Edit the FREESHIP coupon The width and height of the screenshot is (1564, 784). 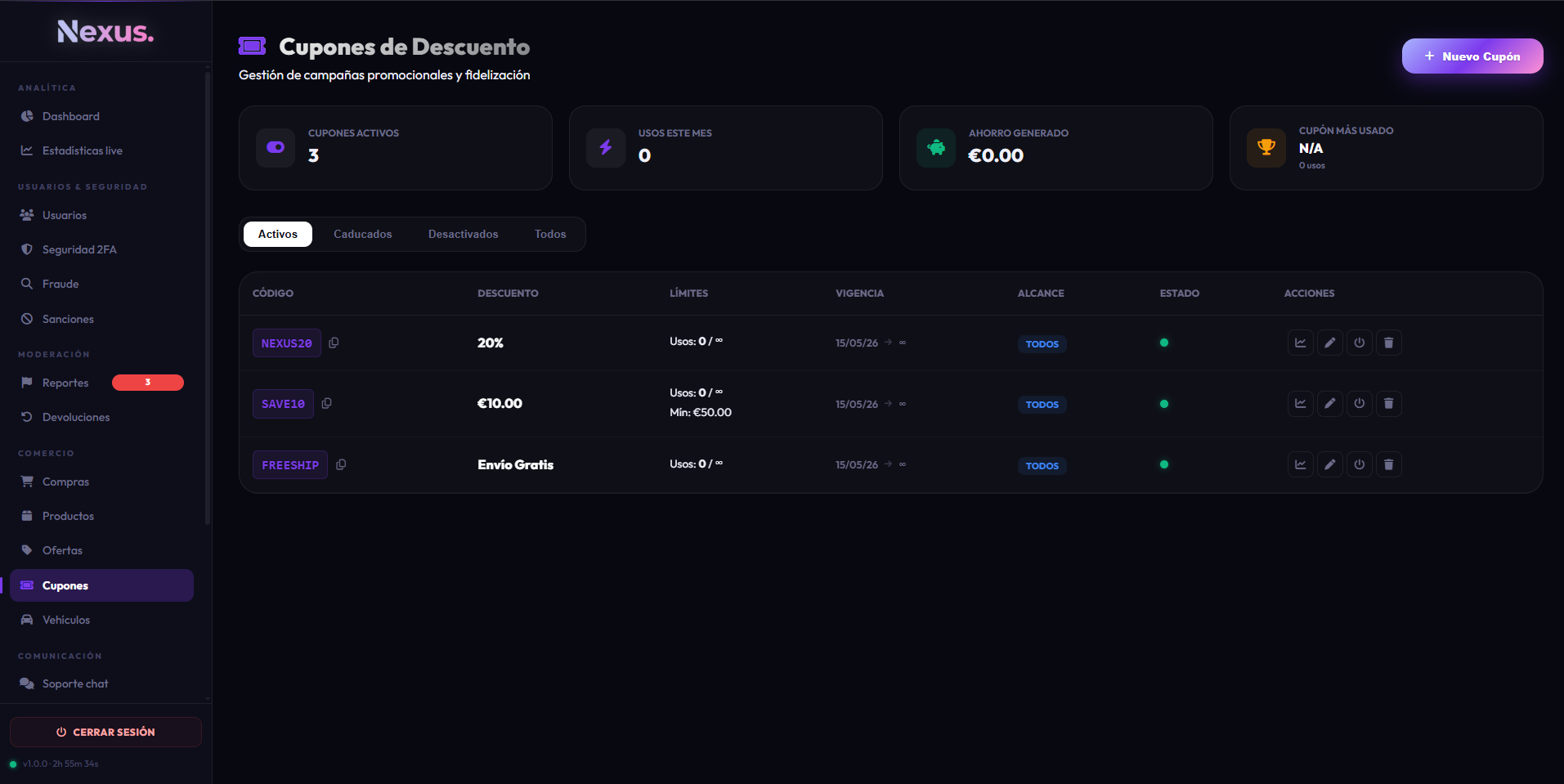(1329, 464)
